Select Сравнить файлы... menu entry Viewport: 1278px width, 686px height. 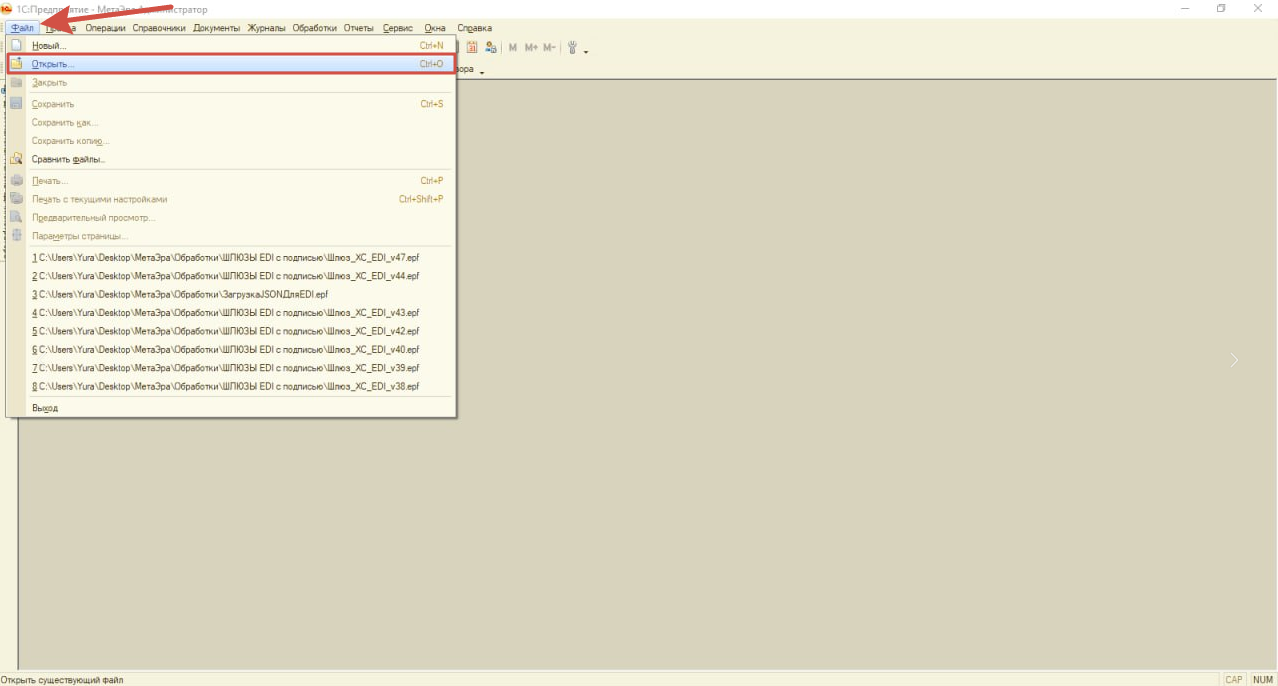pos(68,159)
